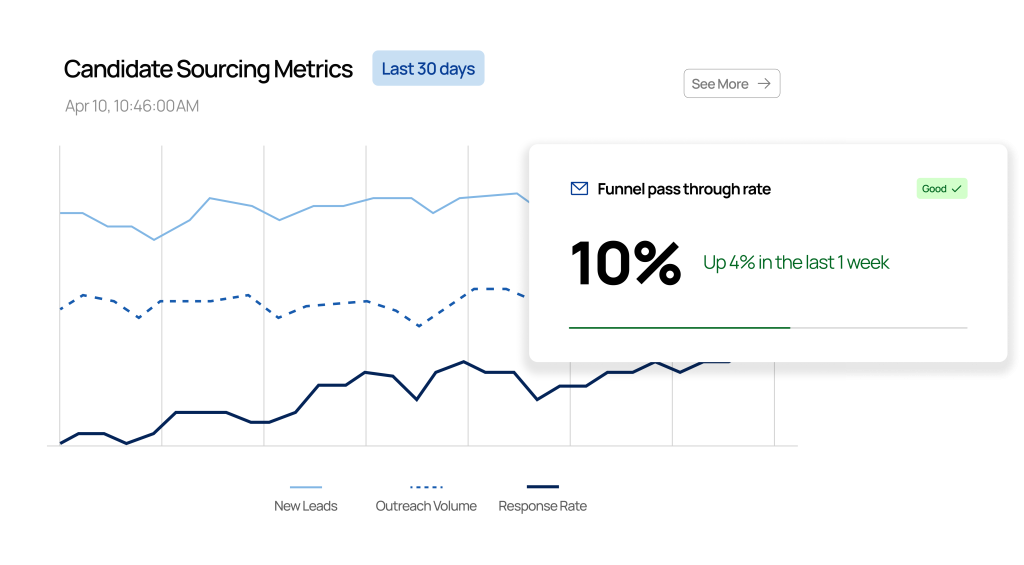
Task: Click the dotted Outreach Volume legend marker
Action: (426, 487)
